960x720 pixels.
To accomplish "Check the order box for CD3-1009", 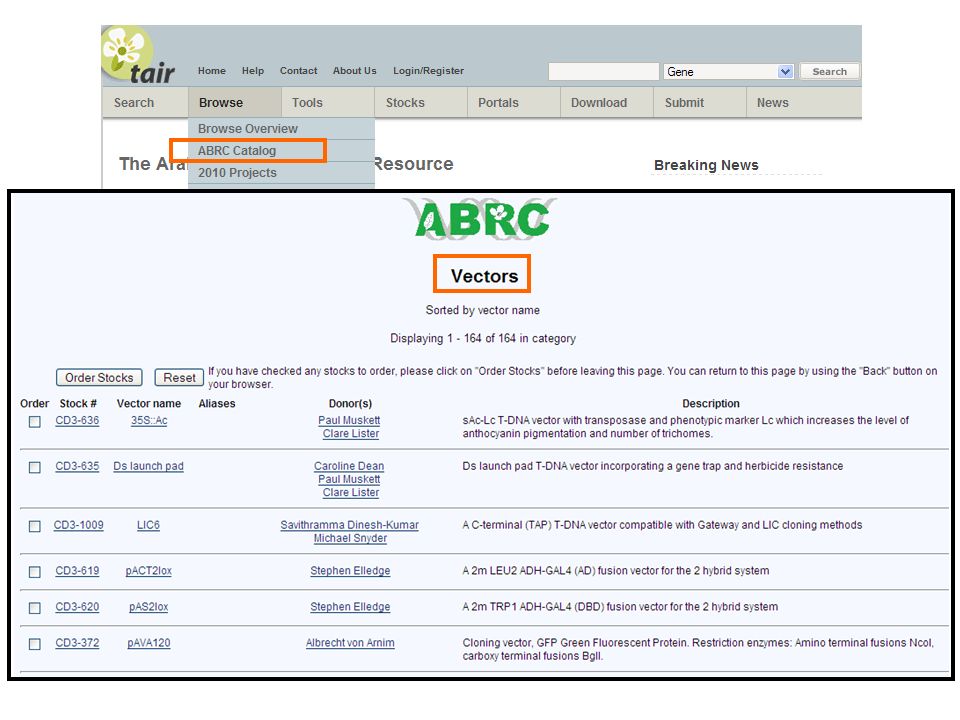I will 35,526.
